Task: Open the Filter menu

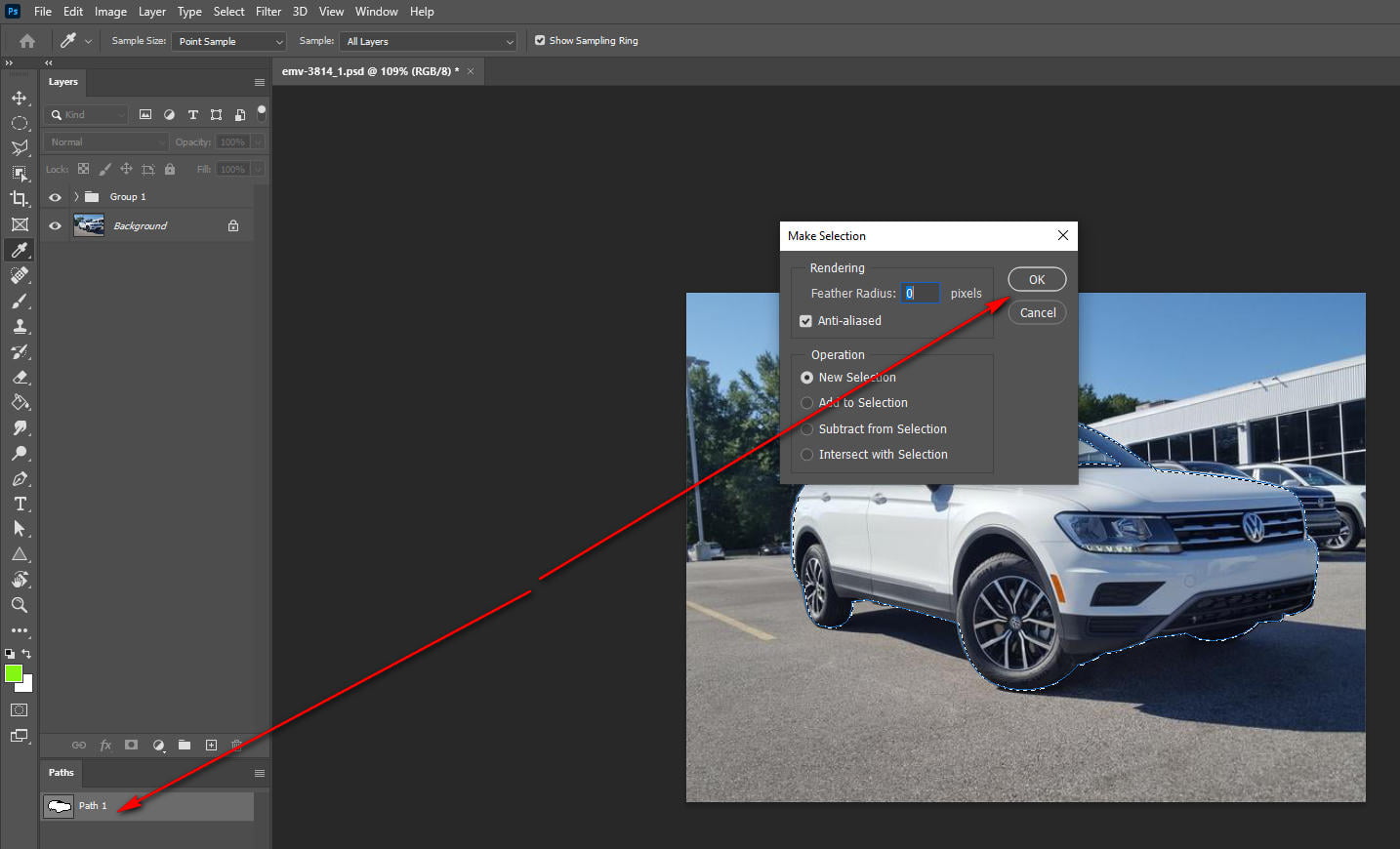Action: 268,11
